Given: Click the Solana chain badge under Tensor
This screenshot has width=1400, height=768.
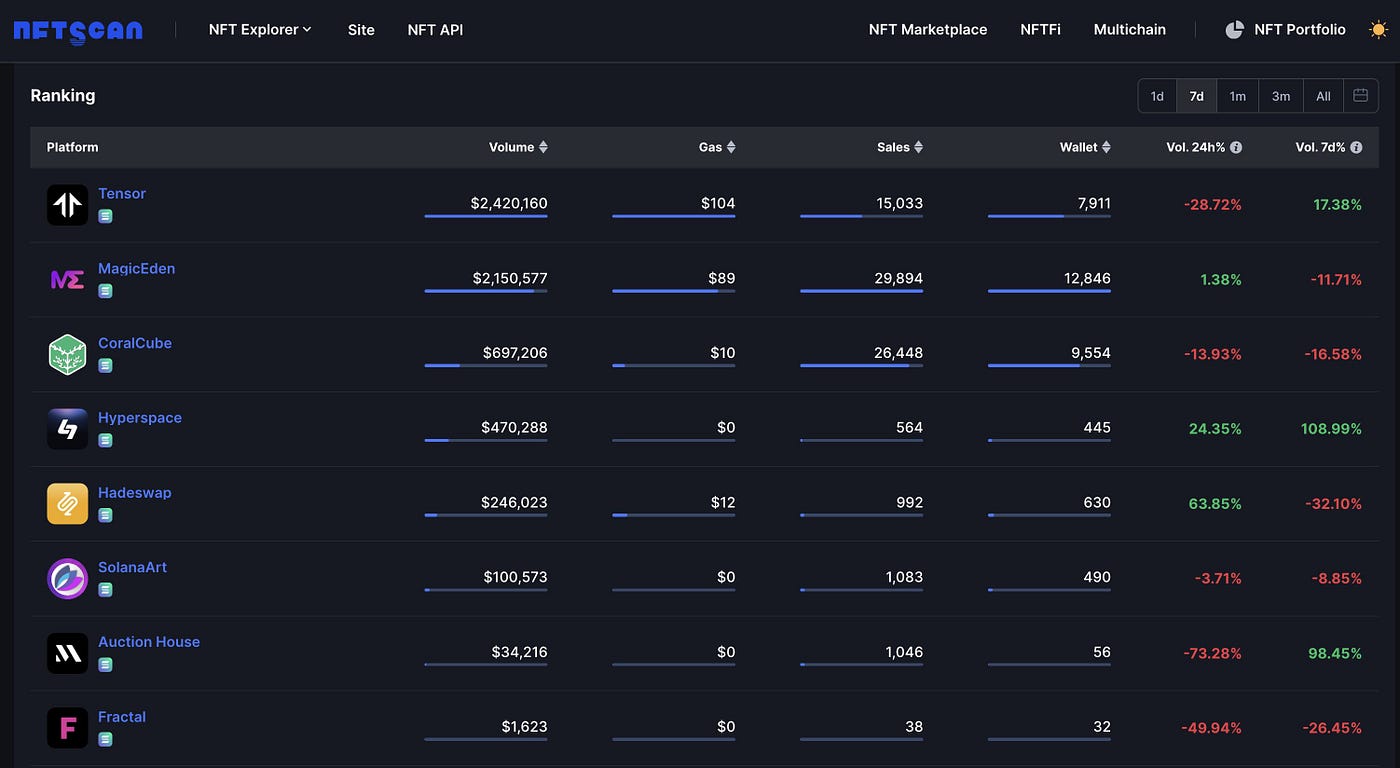Looking at the screenshot, I should coord(105,216).
